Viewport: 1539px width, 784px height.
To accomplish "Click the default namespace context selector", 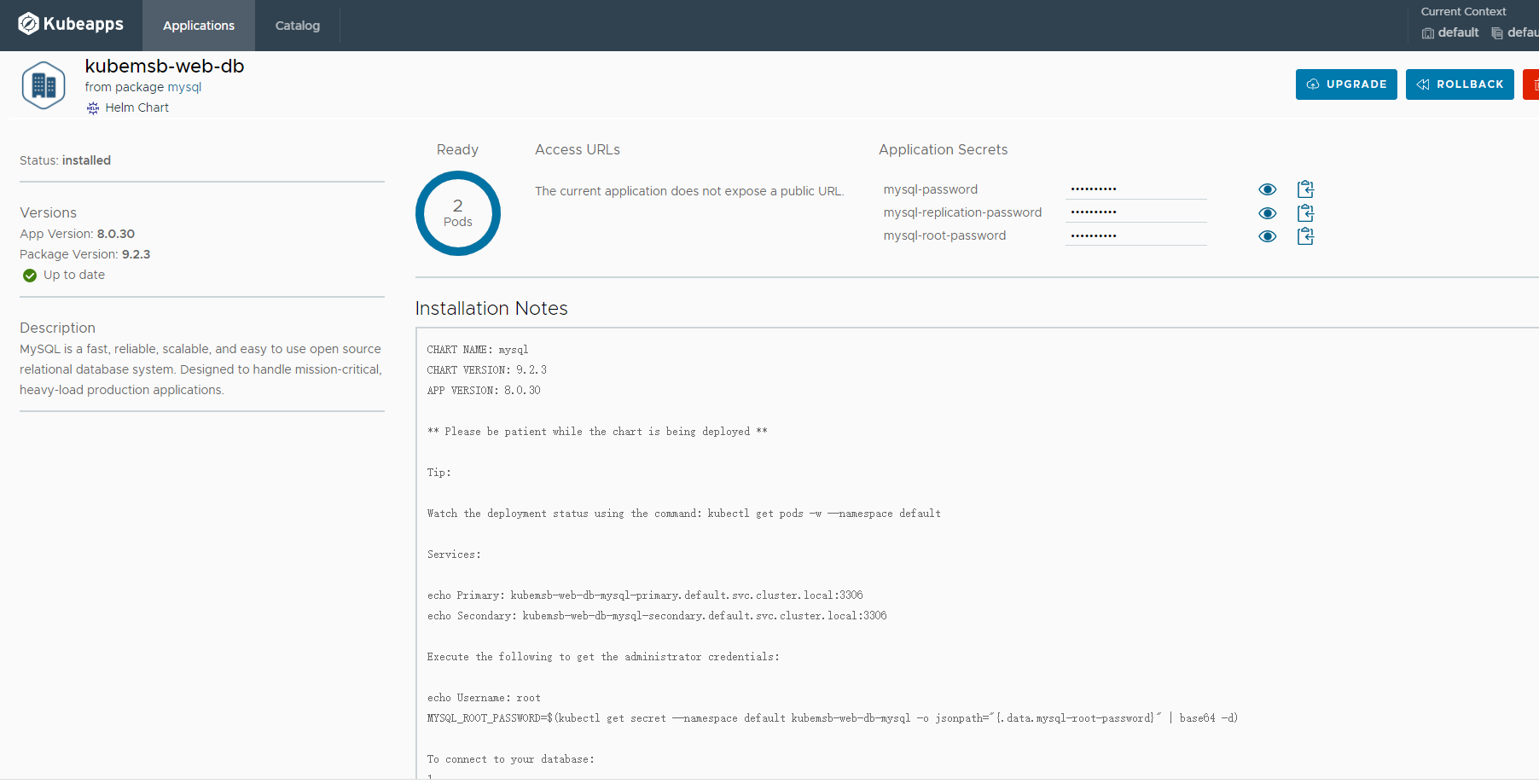I will tap(1515, 32).
